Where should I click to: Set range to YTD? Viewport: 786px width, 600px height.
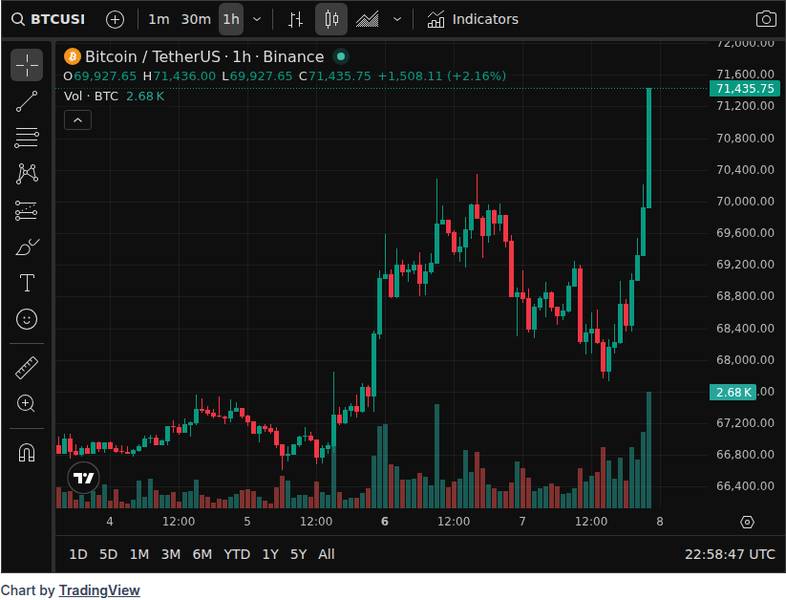click(x=237, y=554)
